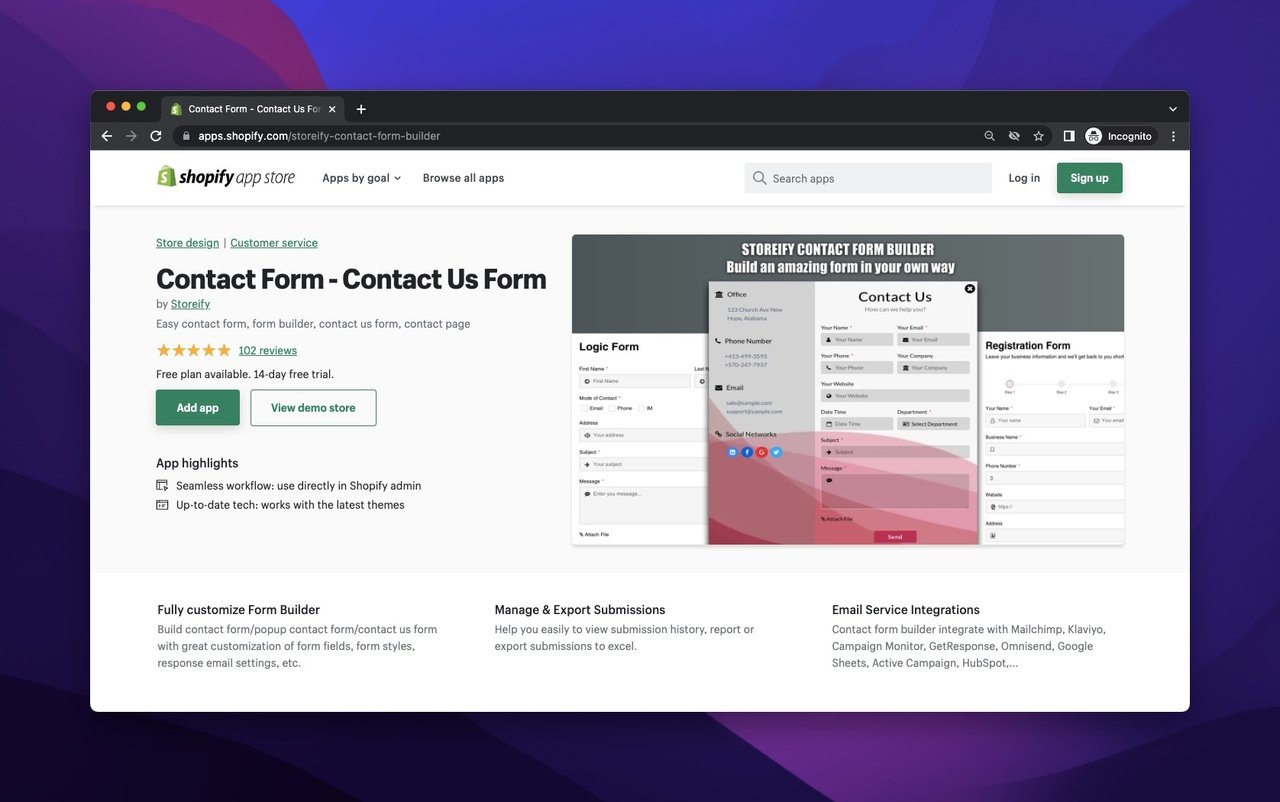
Task: Open Browse all apps menu
Action: point(463,178)
